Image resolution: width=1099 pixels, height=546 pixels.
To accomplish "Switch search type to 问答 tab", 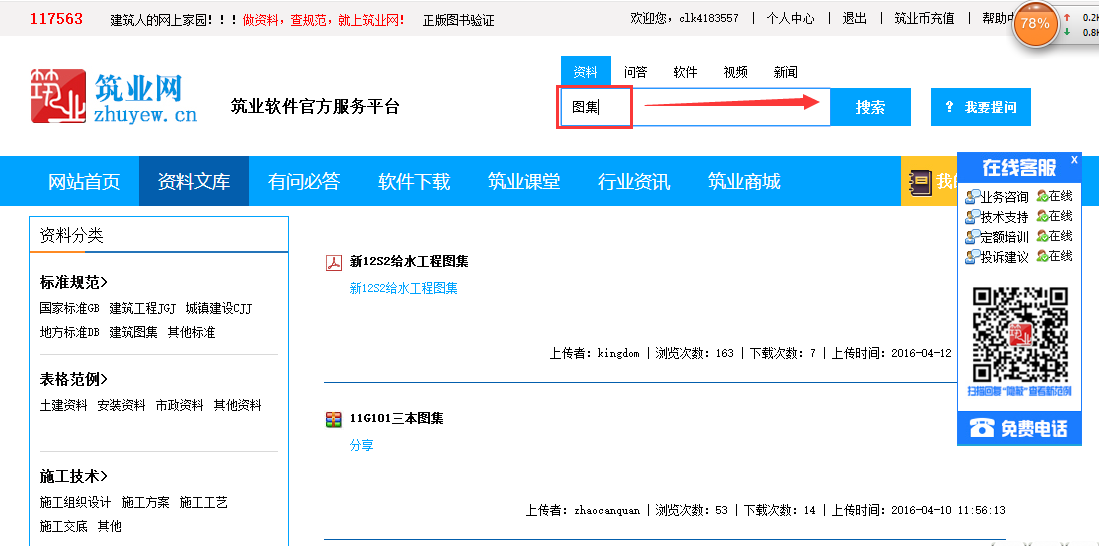I will tap(636, 72).
